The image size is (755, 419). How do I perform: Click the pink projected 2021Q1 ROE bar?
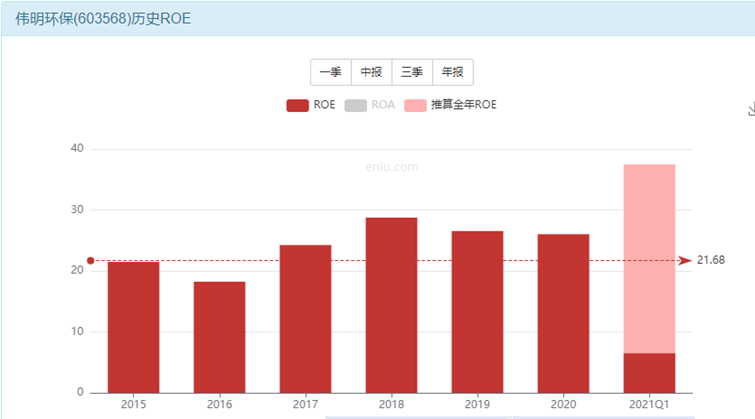click(649, 259)
